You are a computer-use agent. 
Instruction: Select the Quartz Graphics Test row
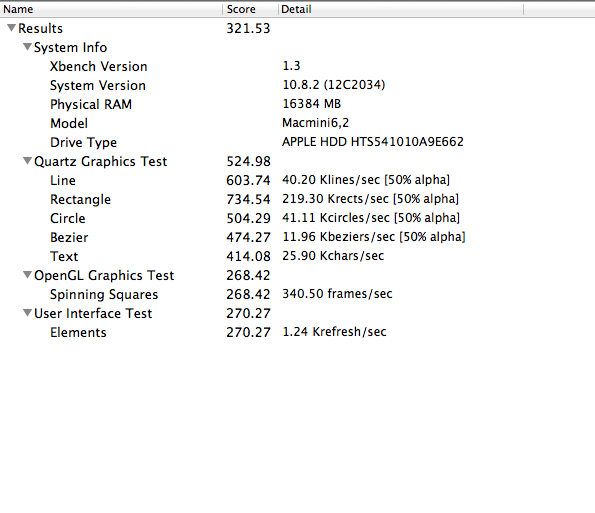(298, 161)
